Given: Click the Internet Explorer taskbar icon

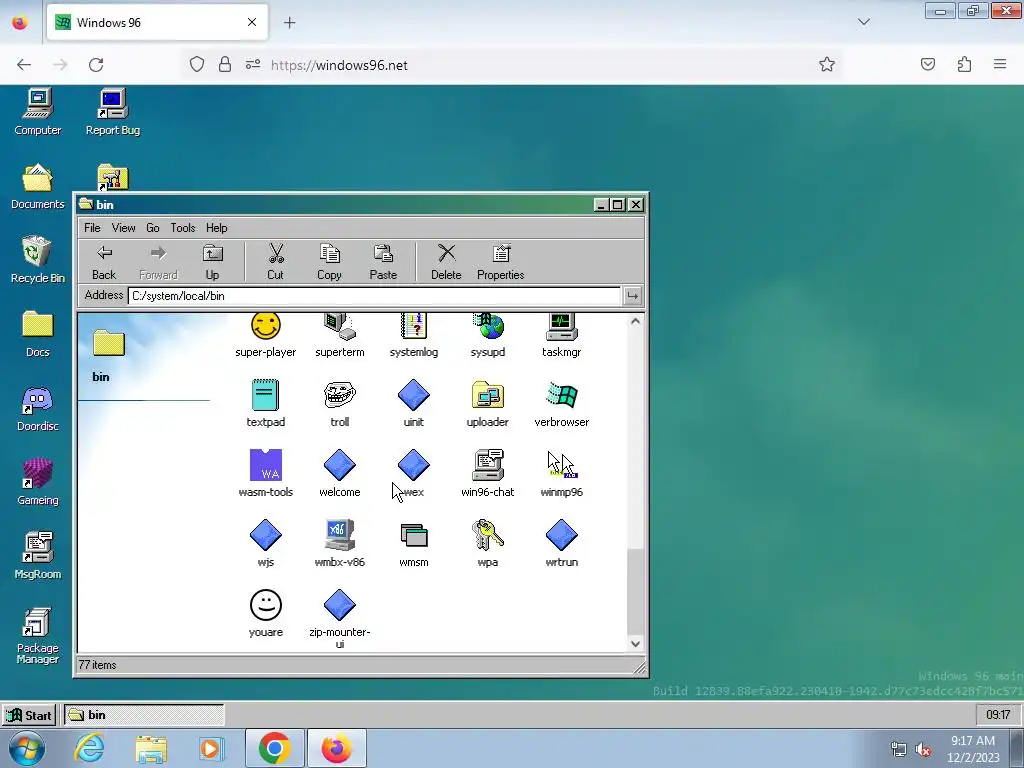Looking at the screenshot, I should point(89,748).
